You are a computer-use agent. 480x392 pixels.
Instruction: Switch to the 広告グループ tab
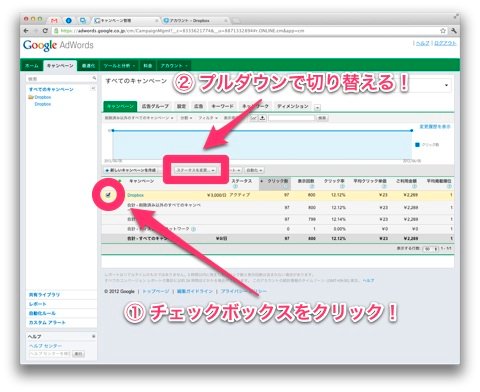pos(155,106)
